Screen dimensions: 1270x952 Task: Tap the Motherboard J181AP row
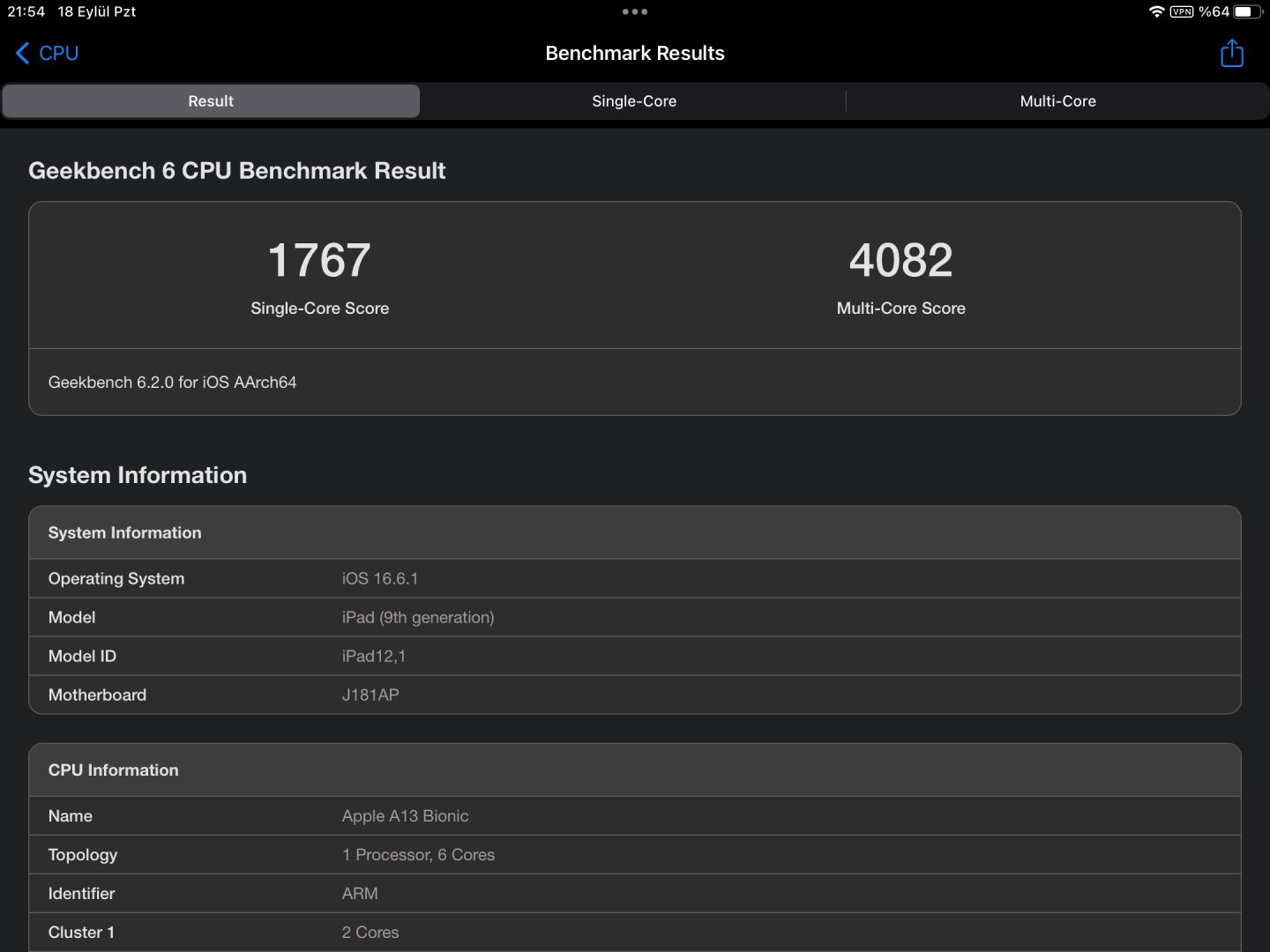click(x=635, y=695)
